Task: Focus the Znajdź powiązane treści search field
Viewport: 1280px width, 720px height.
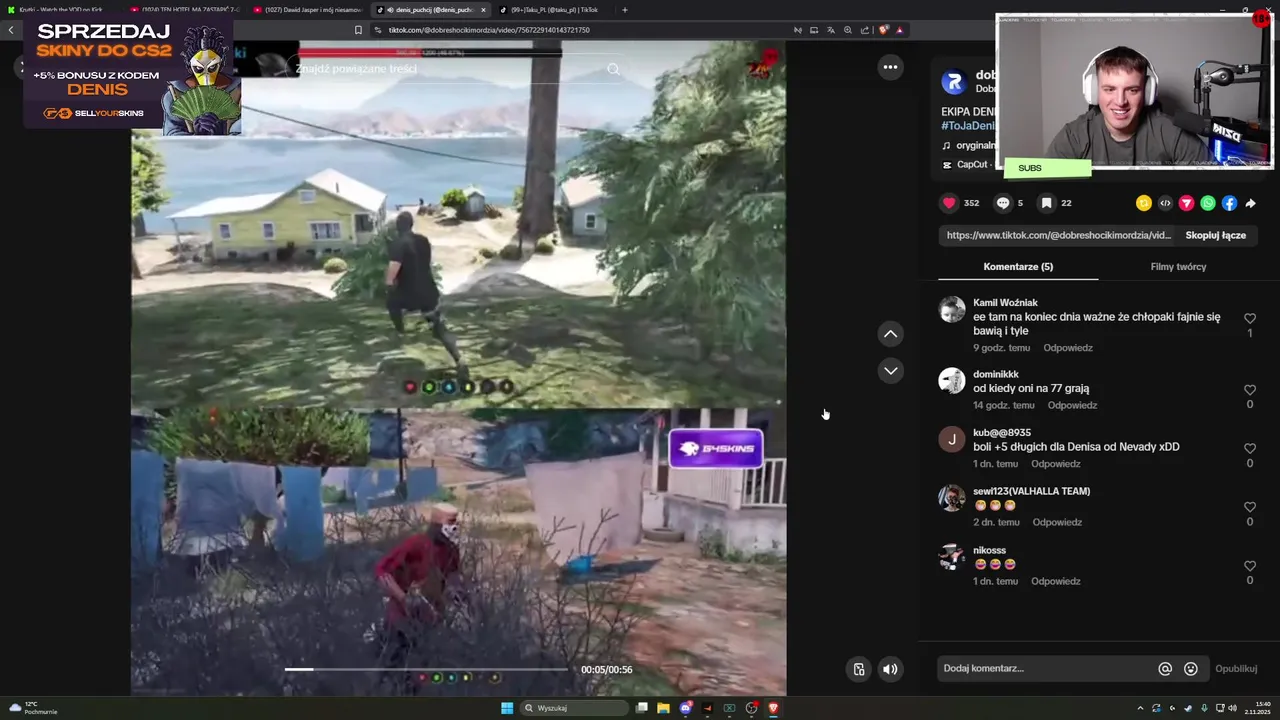Action: (x=445, y=69)
